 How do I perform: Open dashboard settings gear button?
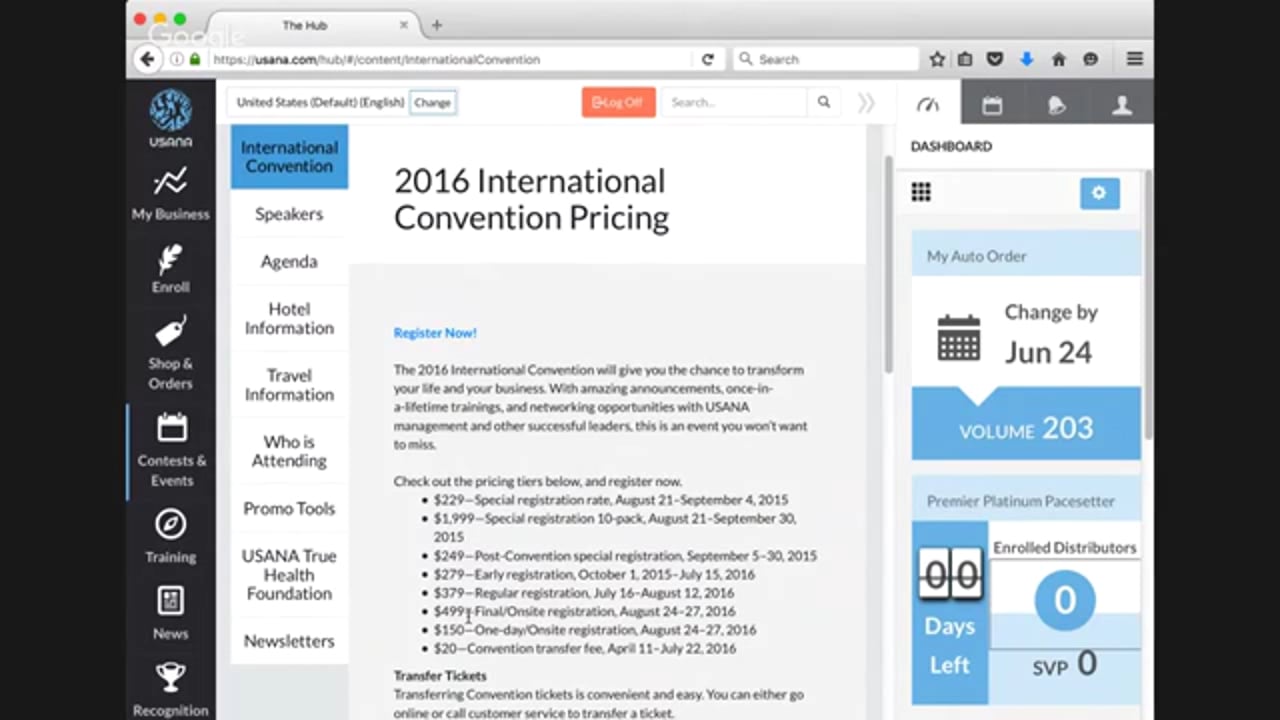(x=1099, y=193)
